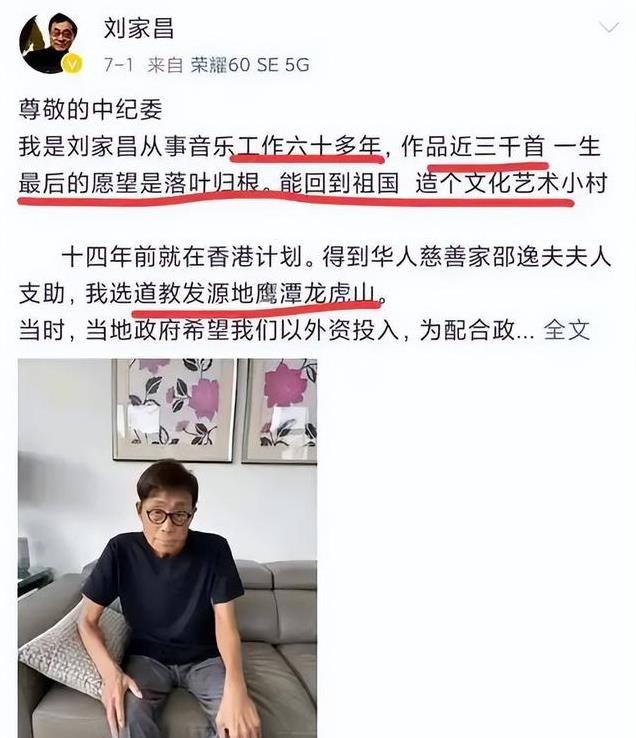This screenshot has height=738, width=636.
Task: Click the underlined text 道教发源地鹰潭龙虎山
Action: (x=256, y=294)
